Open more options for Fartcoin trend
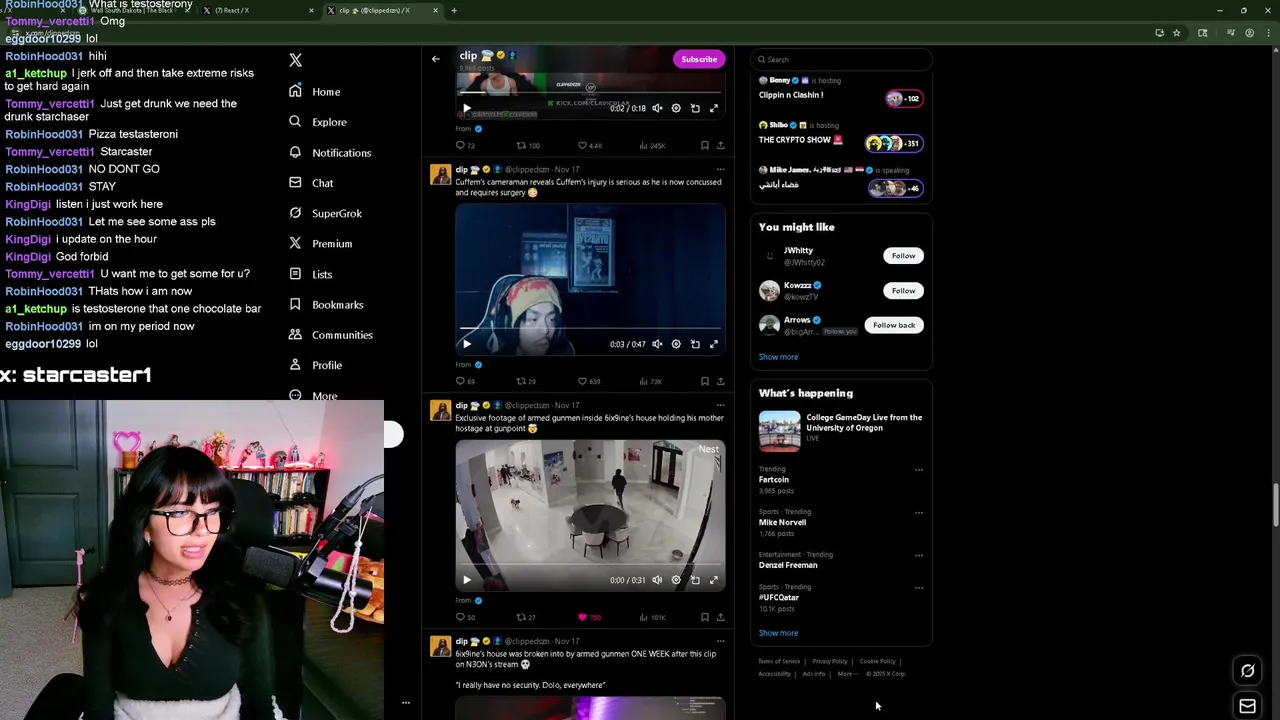1280x720 pixels. click(918, 470)
